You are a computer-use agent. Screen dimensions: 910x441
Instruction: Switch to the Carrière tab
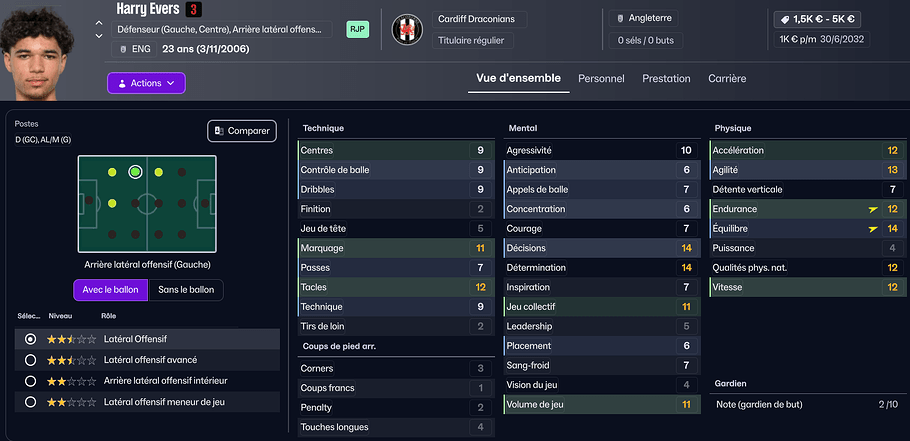click(727, 78)
